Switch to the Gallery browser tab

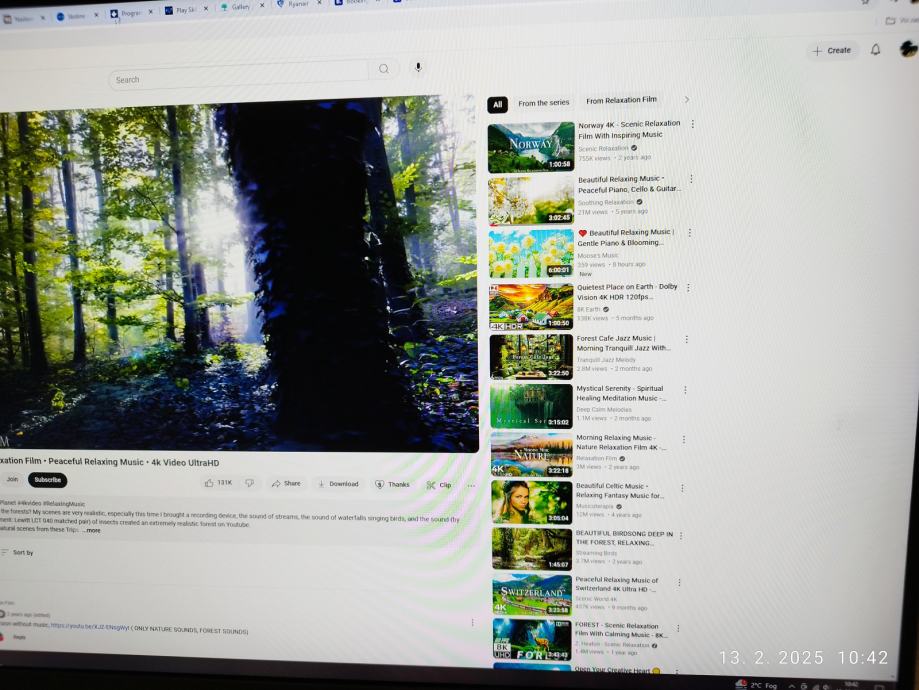(236, 7)
